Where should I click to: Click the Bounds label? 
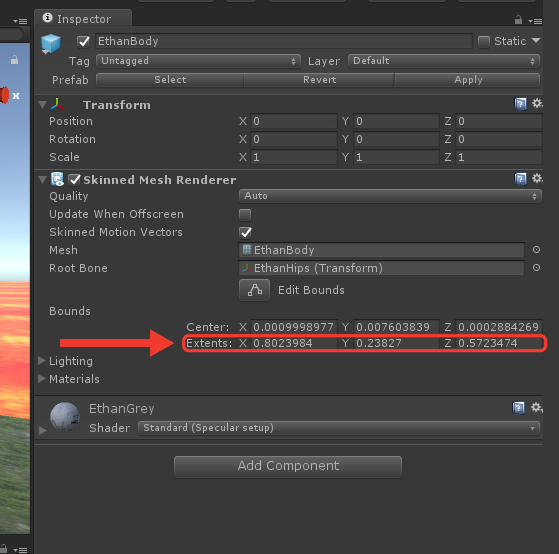click(x=70, y=311)
